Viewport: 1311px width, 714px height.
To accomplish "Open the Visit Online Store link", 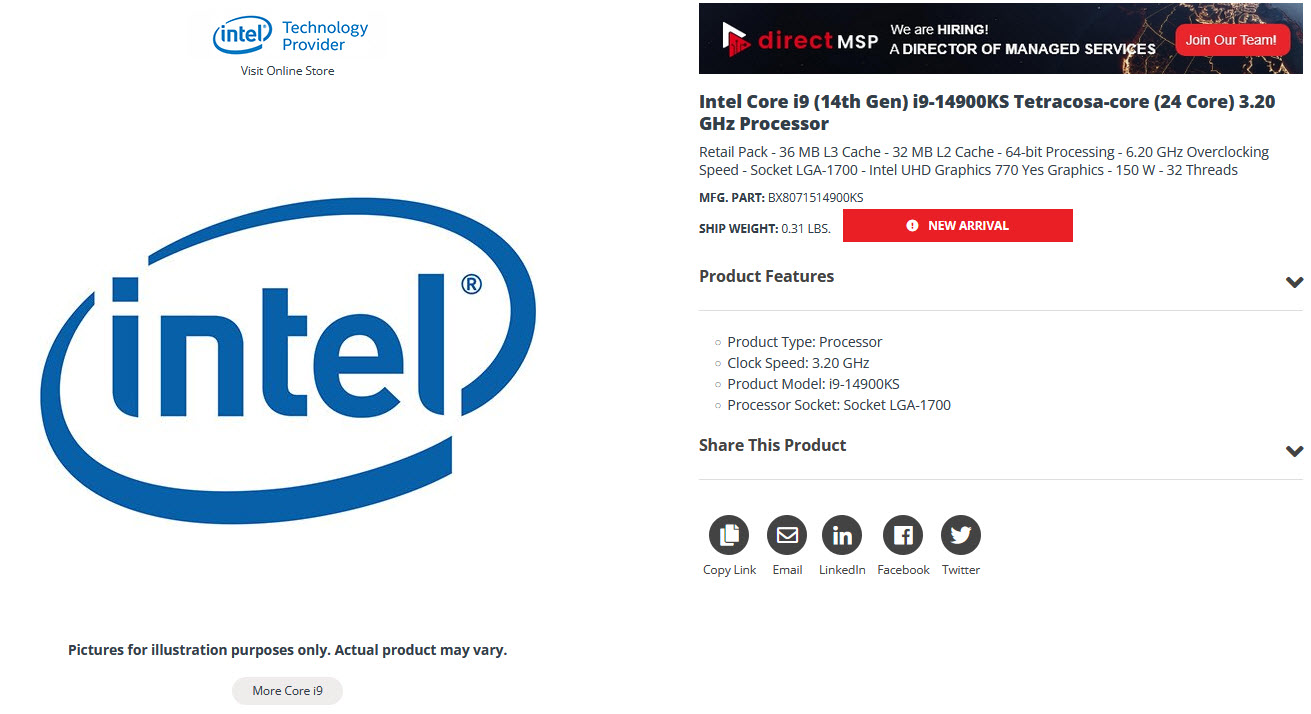I will point(287,71).
